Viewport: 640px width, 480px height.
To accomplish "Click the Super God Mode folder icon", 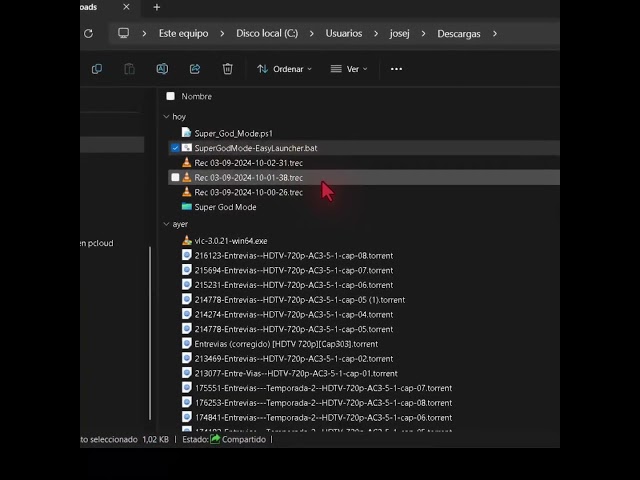I will (187, 207).
